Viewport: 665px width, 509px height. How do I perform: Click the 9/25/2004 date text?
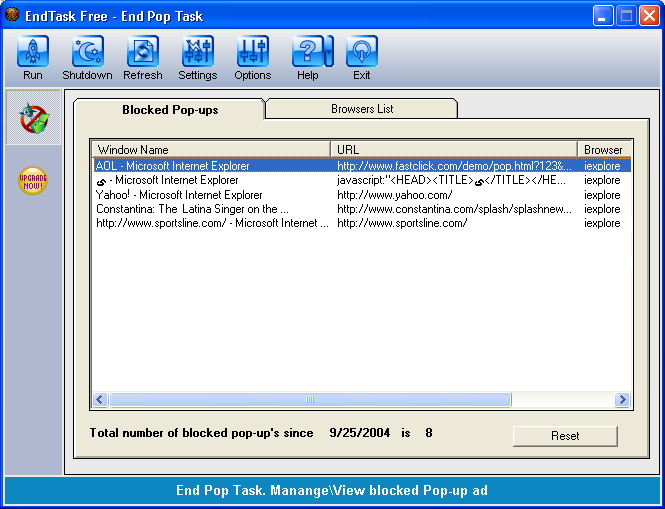[360, 433]
